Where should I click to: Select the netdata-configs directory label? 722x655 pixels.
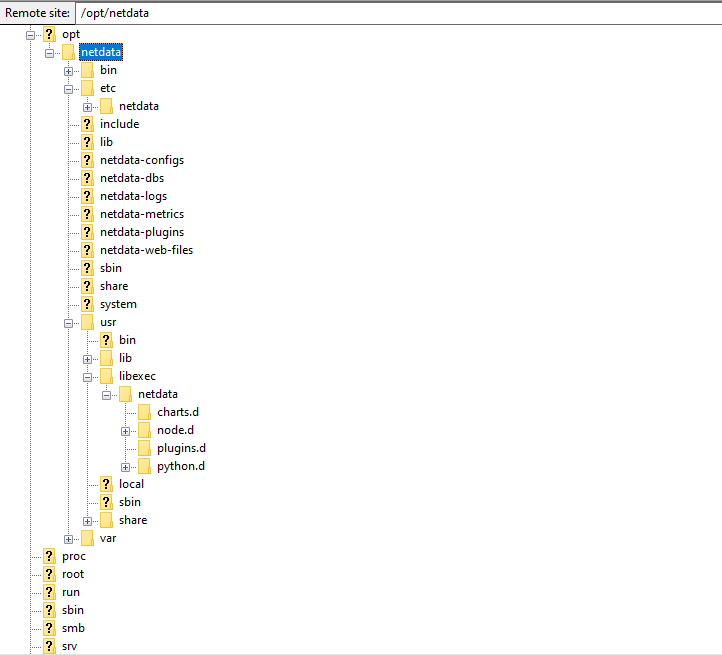click(142, 160)
